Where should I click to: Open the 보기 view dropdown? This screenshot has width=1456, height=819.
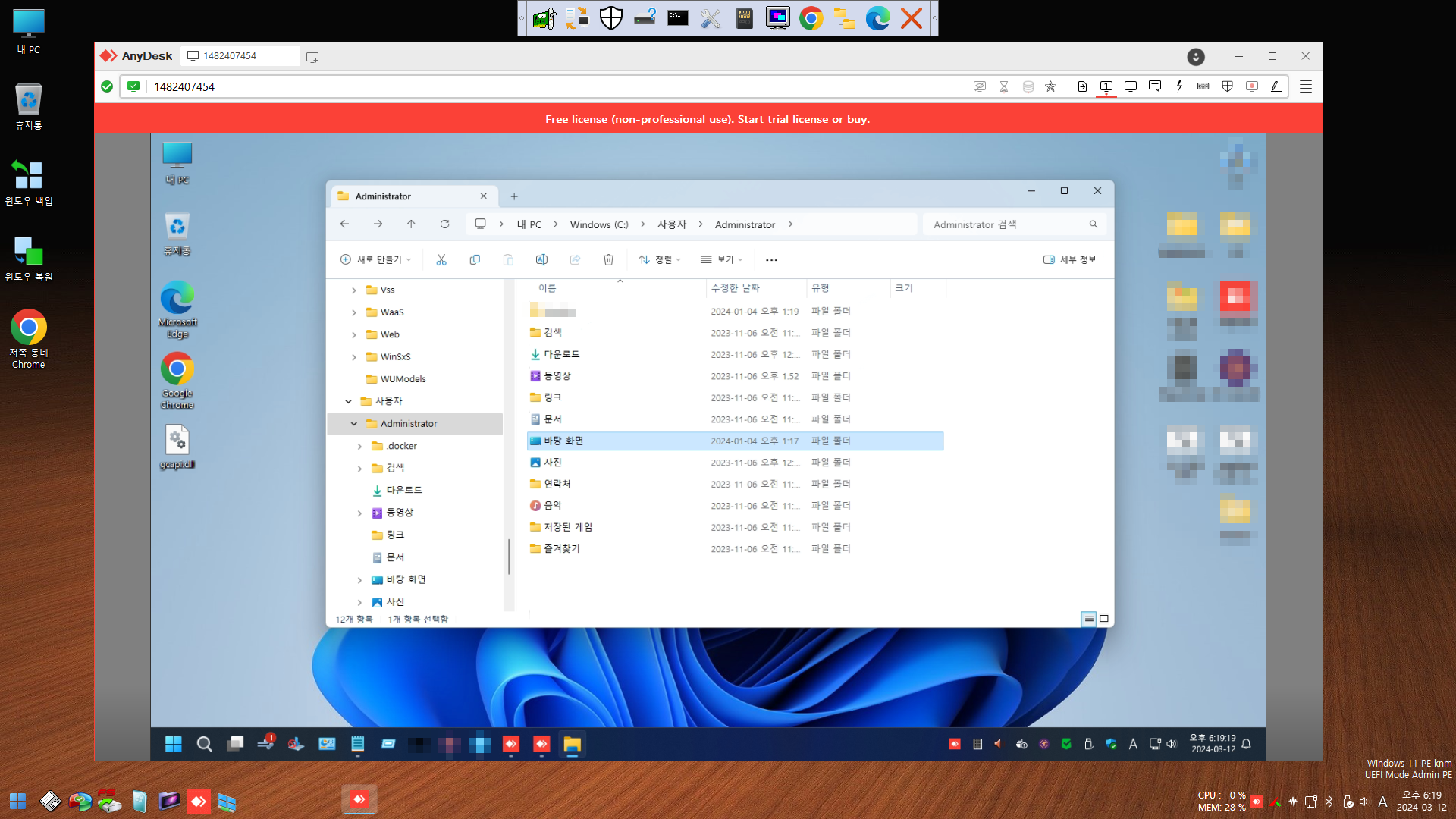[x=721, y=260]
